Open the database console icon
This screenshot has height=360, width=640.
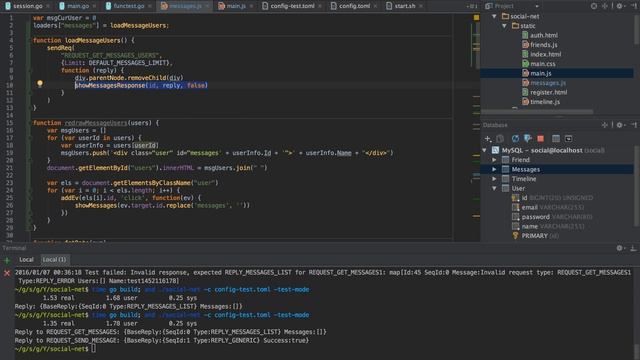click(x=568, y=139)
